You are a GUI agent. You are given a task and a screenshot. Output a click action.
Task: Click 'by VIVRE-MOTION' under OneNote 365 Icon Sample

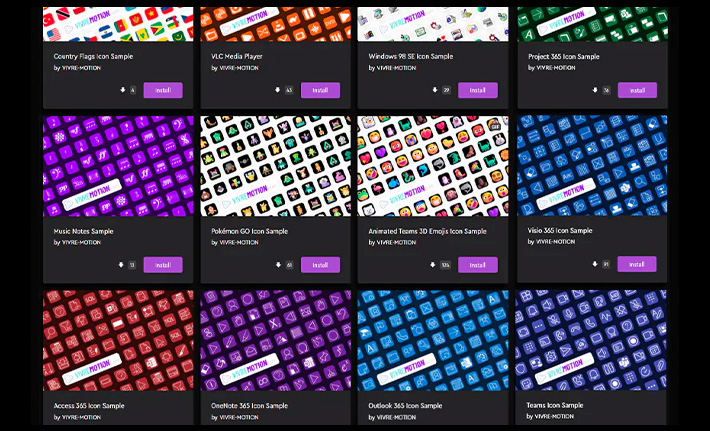pos(235,417)
